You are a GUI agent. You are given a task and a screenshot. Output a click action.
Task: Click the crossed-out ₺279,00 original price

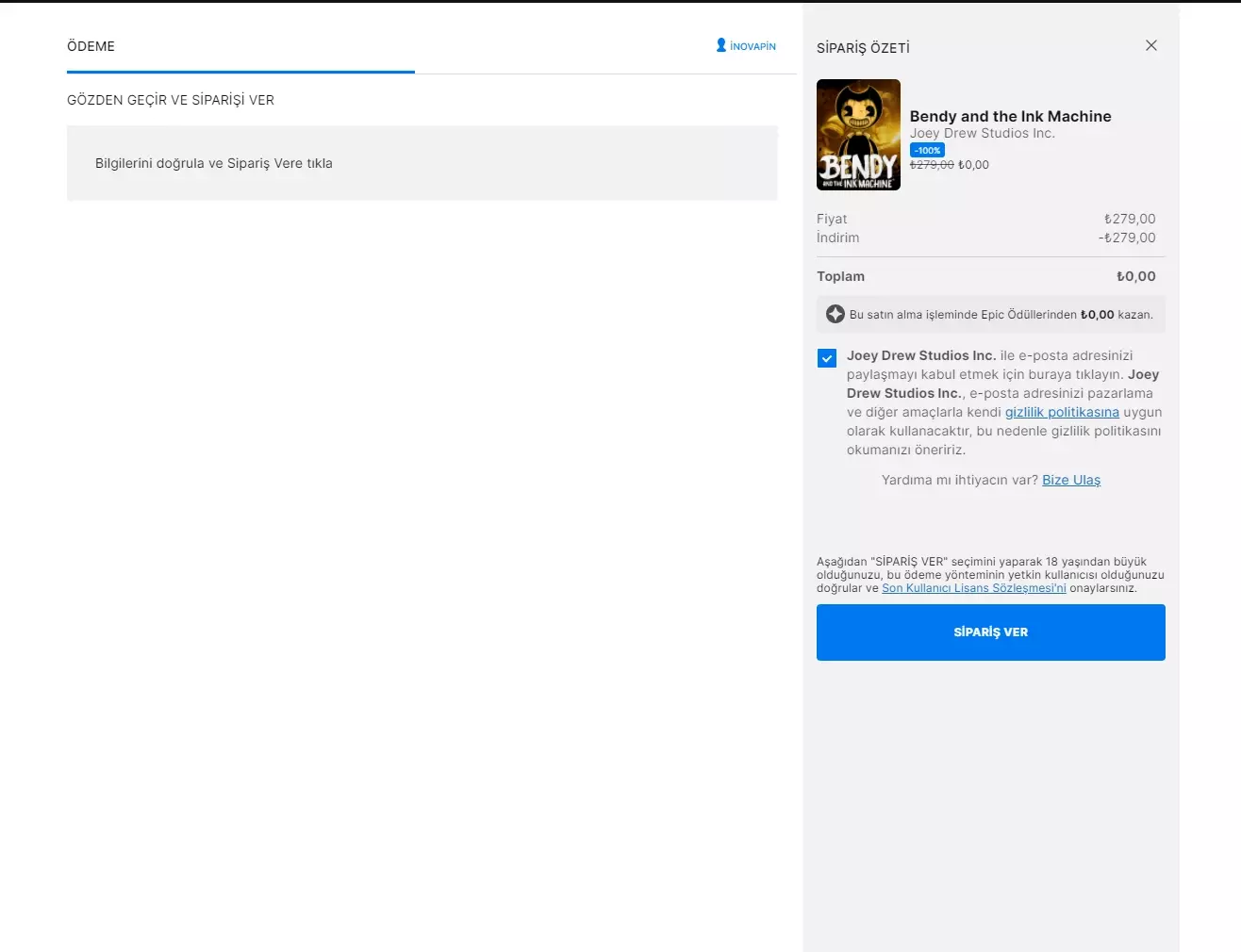coord(931,164)
